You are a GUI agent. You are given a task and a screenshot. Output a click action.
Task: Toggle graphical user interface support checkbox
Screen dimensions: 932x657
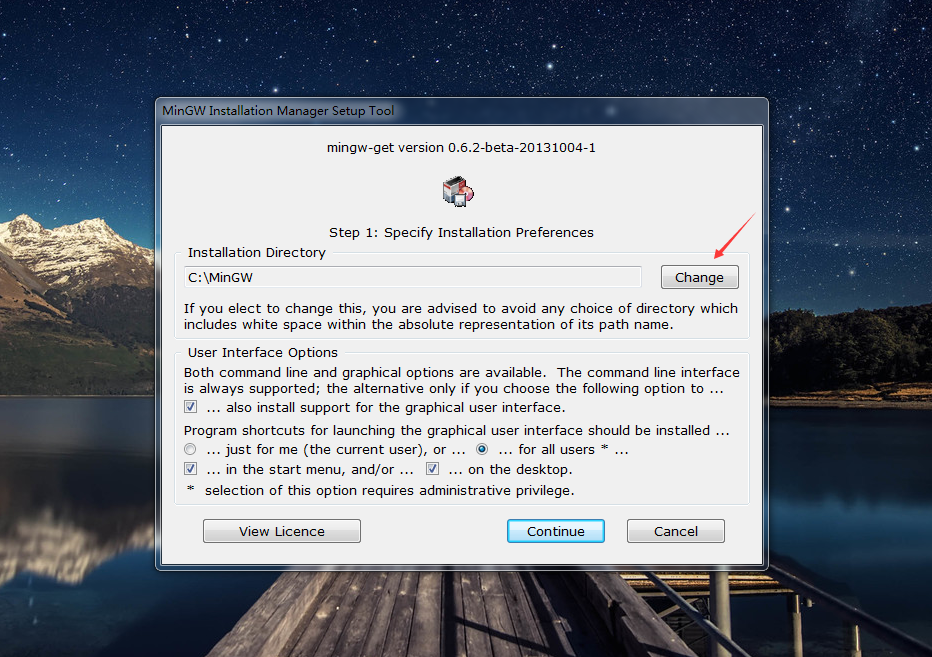(191, 407)
